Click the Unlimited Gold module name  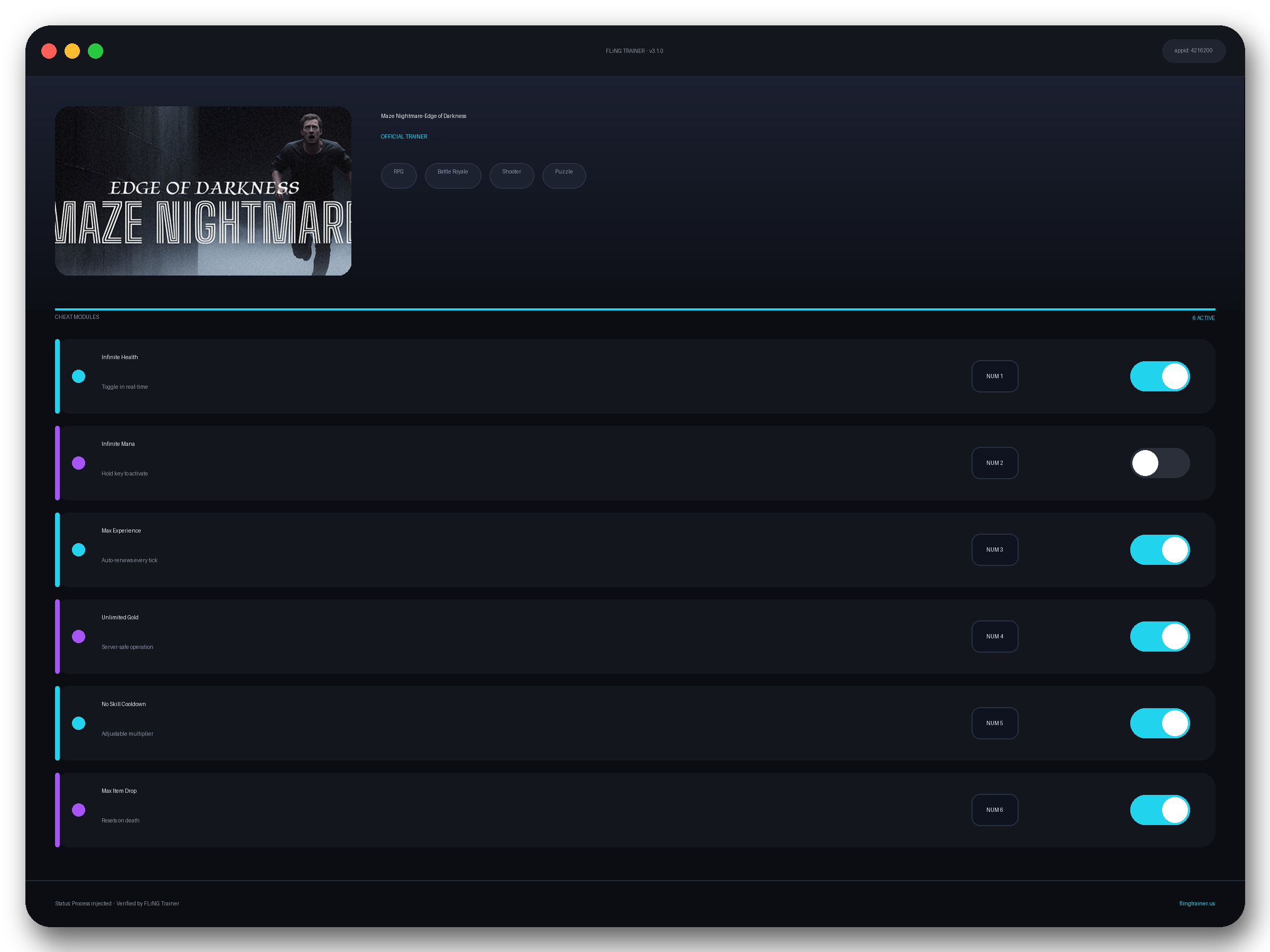120,617
